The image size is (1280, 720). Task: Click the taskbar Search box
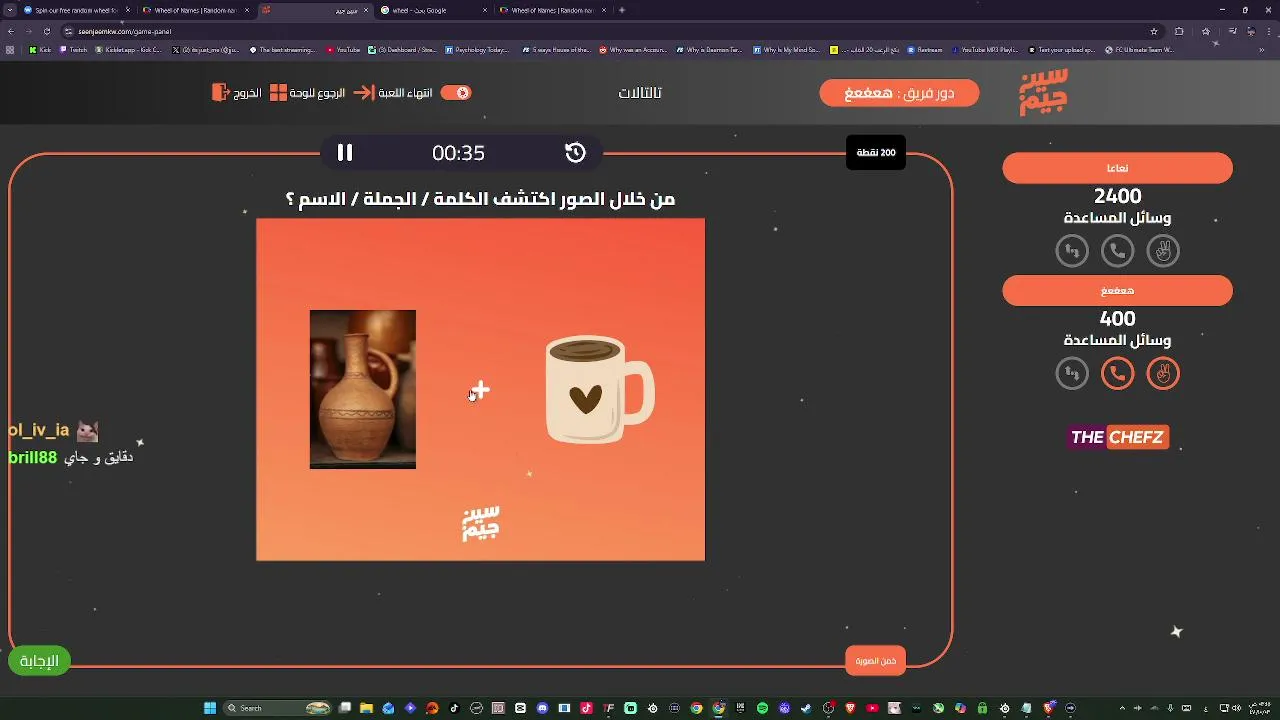(277, 708)
